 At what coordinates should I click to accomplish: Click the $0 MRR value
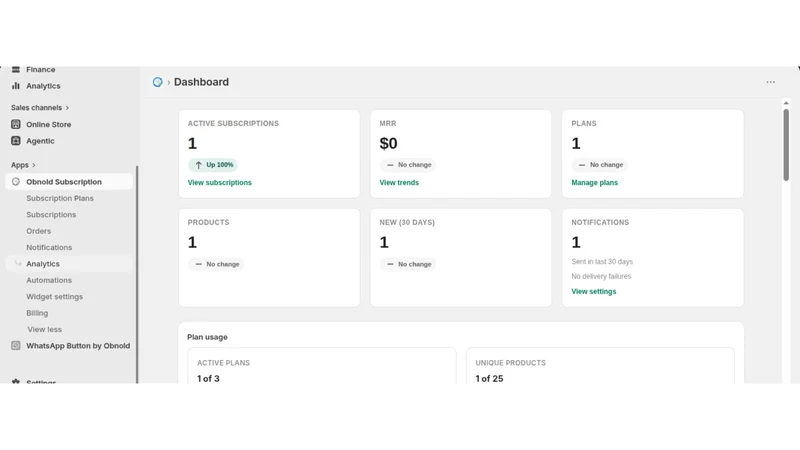[388, 143]
